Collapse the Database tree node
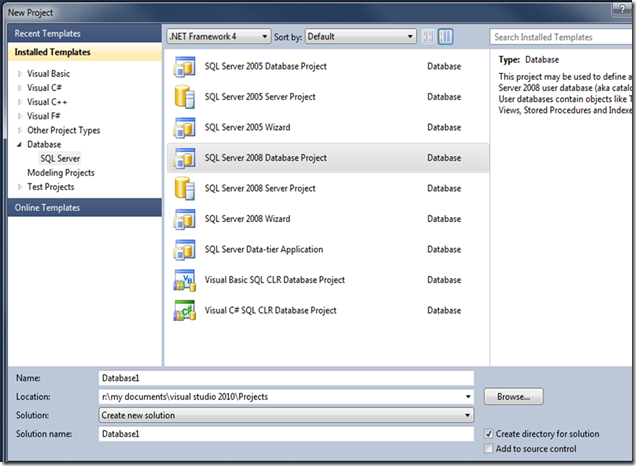 pos(19,145)
